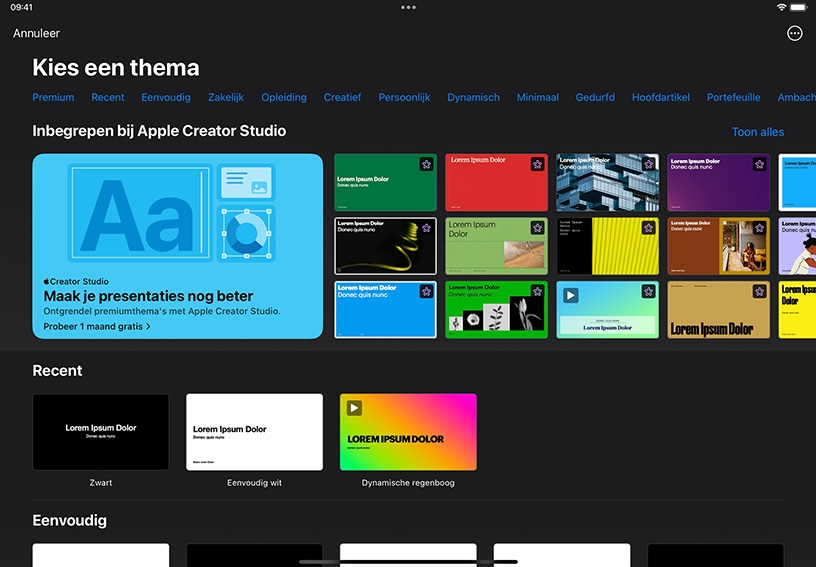
Task: Switch to the Creatief category
Action: (342, 97)
